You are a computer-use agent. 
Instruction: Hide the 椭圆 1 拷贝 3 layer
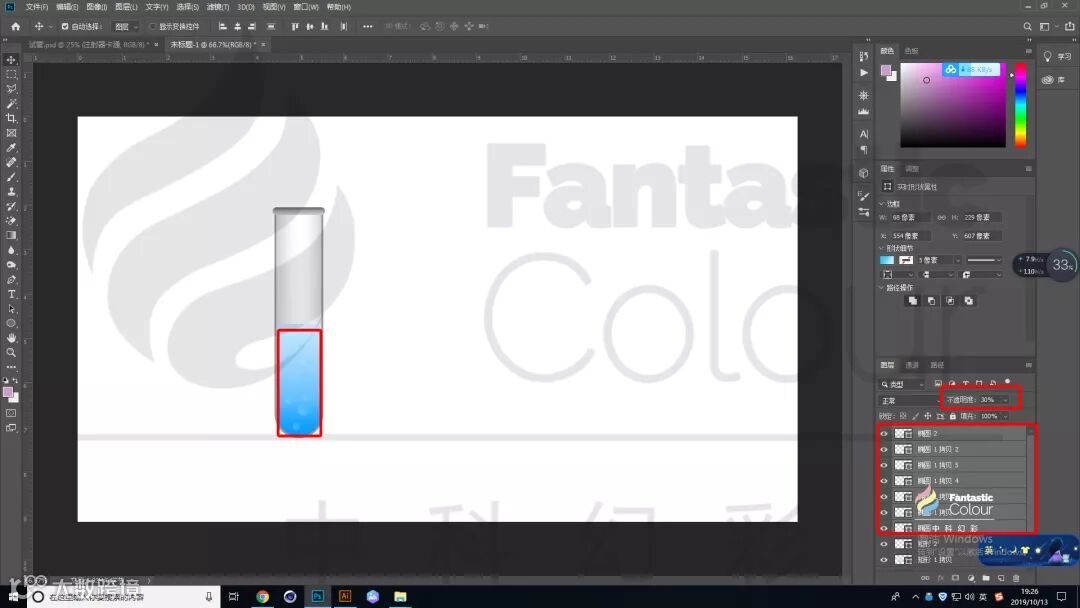(x=884, y=465)
